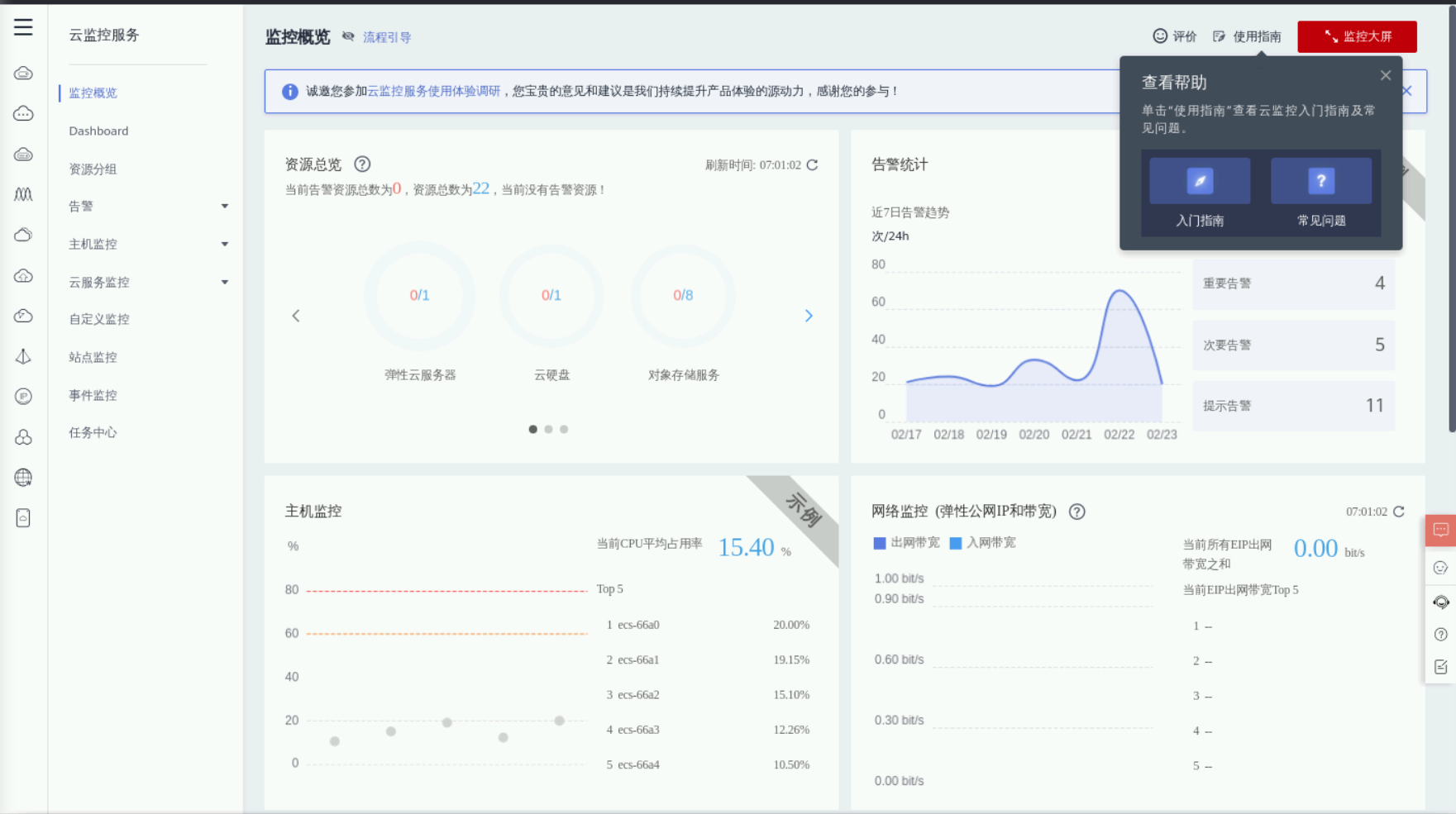This screenshot has width=1456, height=814.
Task: Click the smiley icon next to 评价
Action: pyautogui.click(x=1160, y=36)
